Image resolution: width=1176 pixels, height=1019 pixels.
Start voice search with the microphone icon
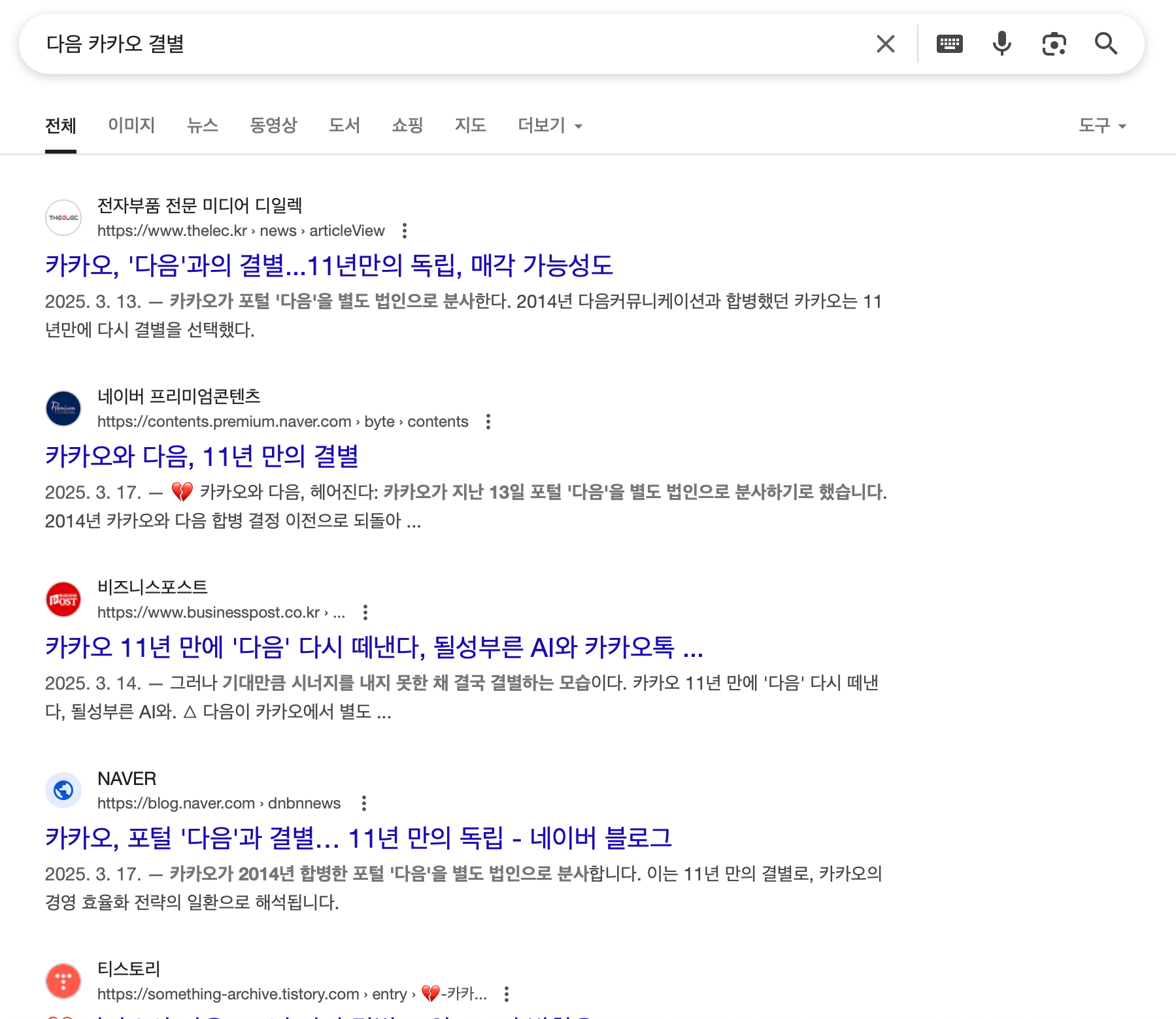click(1001, 44)
